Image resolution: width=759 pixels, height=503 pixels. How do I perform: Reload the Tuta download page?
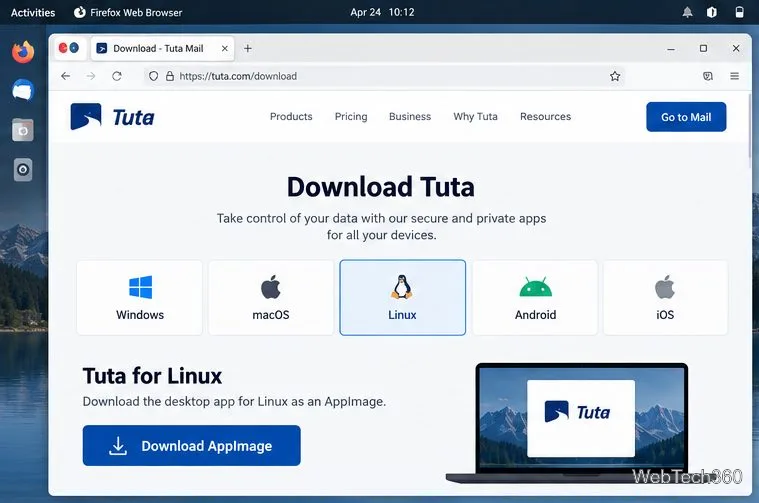[x=117, y=76]
